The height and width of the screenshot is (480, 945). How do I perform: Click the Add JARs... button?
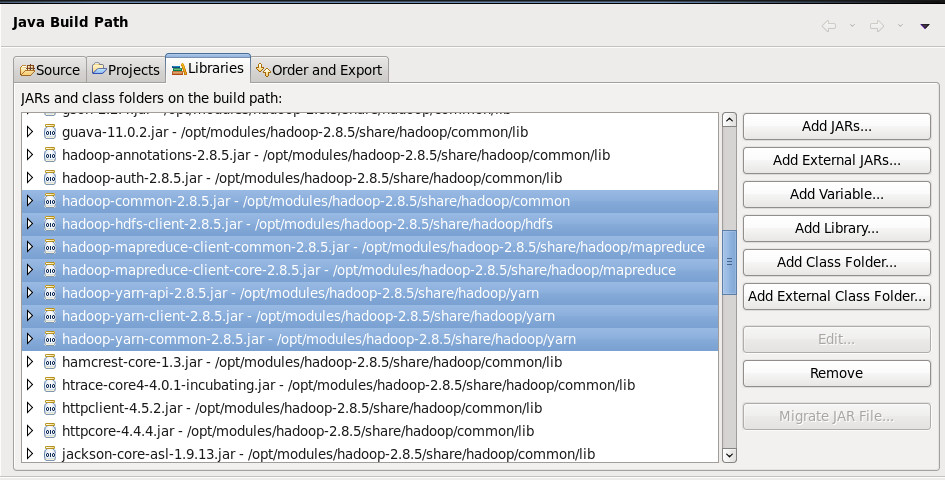tap(837, 127)
